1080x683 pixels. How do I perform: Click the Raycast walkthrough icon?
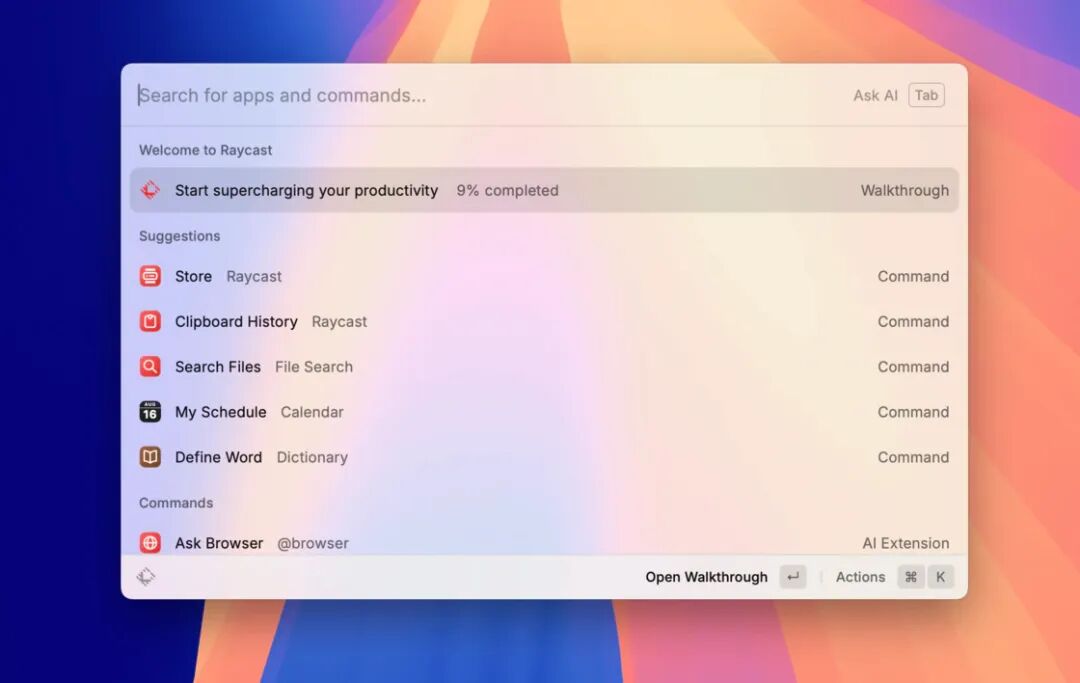150,190
